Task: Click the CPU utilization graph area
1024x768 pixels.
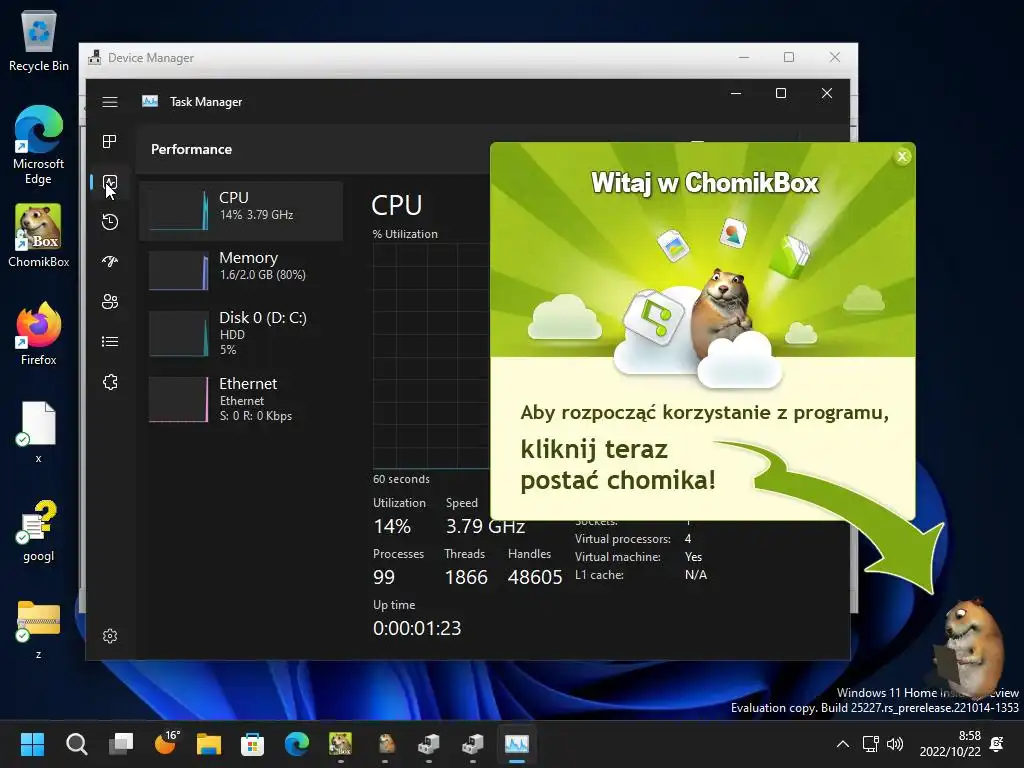Action: click(431, 356)
